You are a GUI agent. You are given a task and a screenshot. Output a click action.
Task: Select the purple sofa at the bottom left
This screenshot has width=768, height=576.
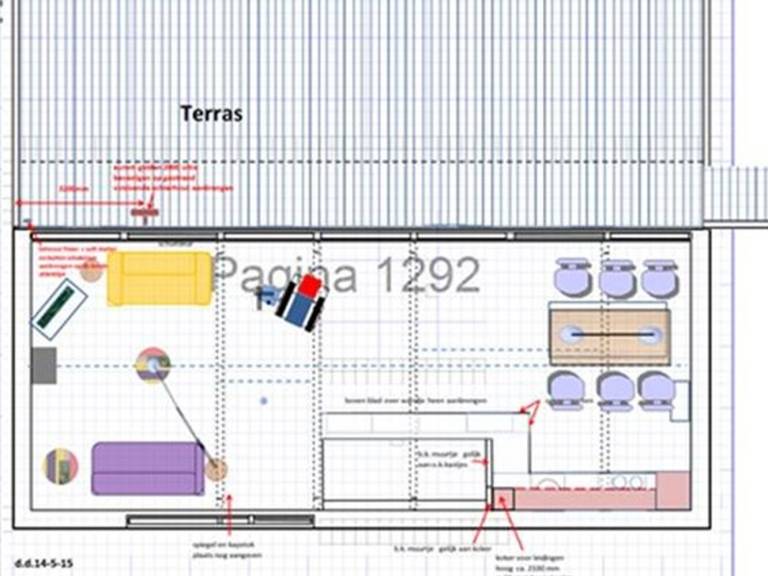pyautogui.click(x=147, y=468)
